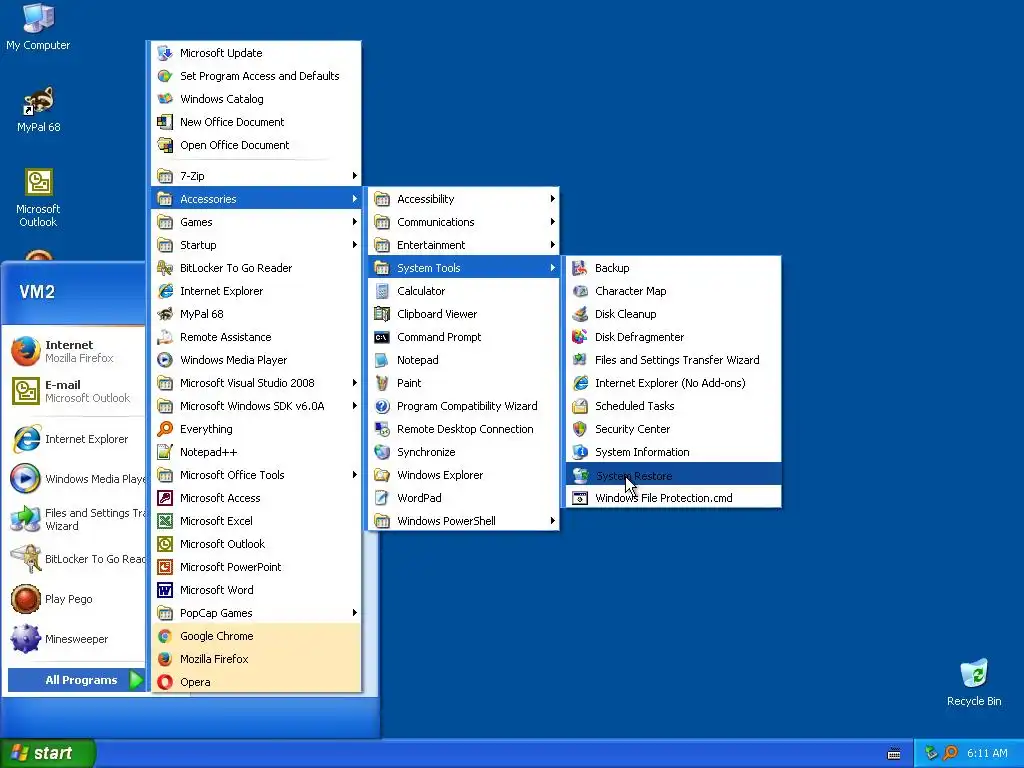Open WordPad in Accessories
This screenshot has width=1024, height=768.
464,498
